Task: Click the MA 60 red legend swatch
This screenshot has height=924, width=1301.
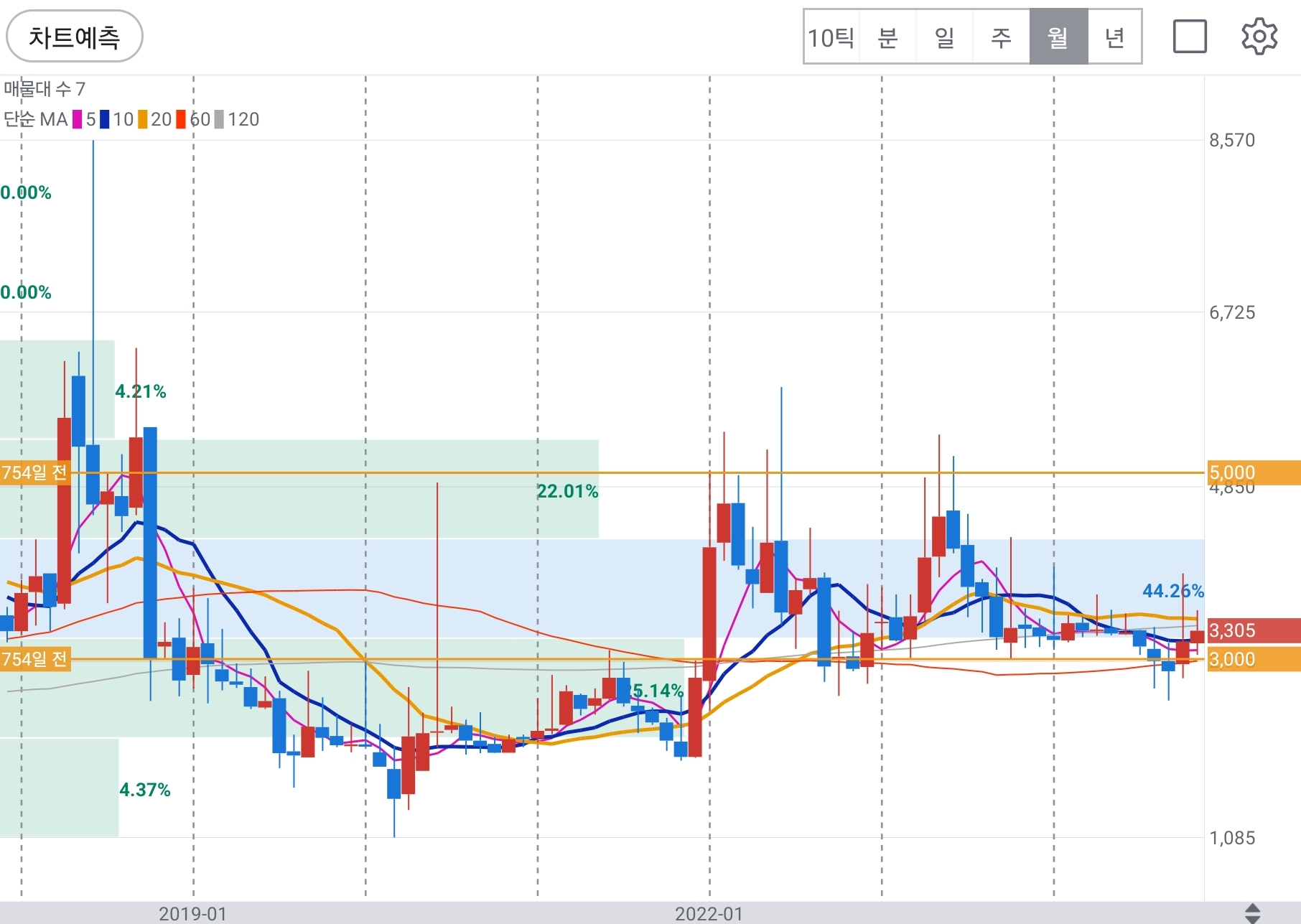Action: click(181, 119)
